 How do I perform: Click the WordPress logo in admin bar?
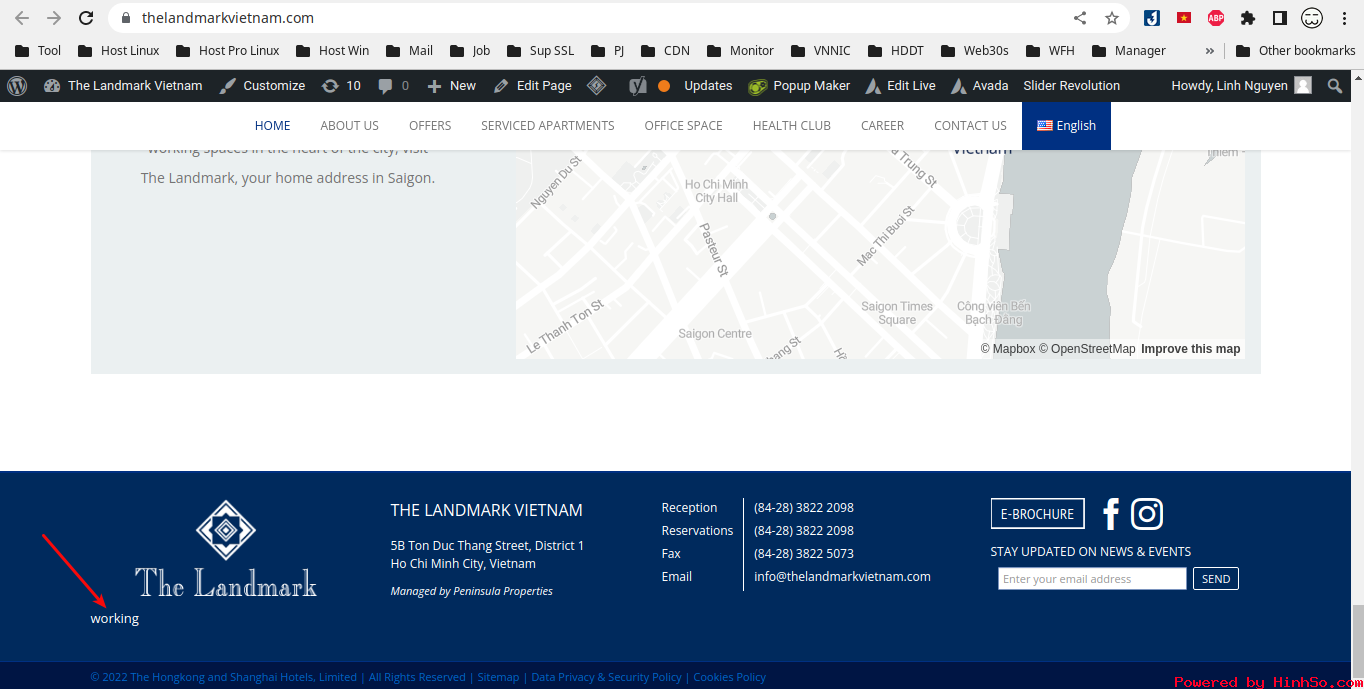pos(17,86)
